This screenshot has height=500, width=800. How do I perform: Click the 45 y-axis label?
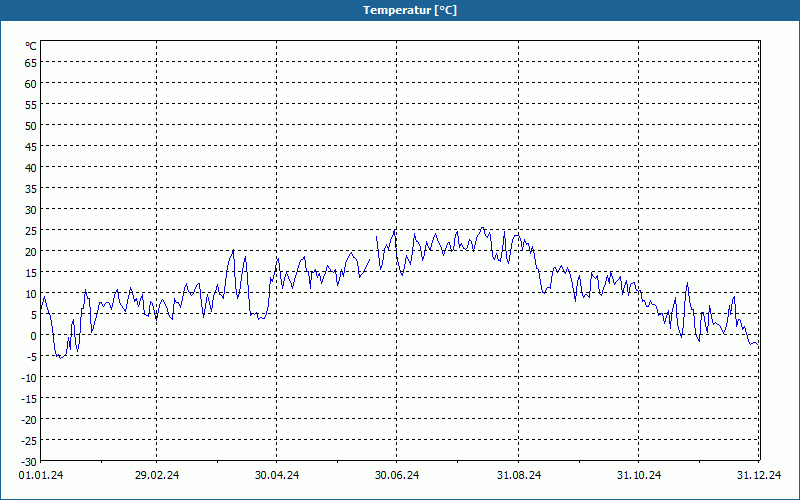pyautogui.click(x=31, y=147)
